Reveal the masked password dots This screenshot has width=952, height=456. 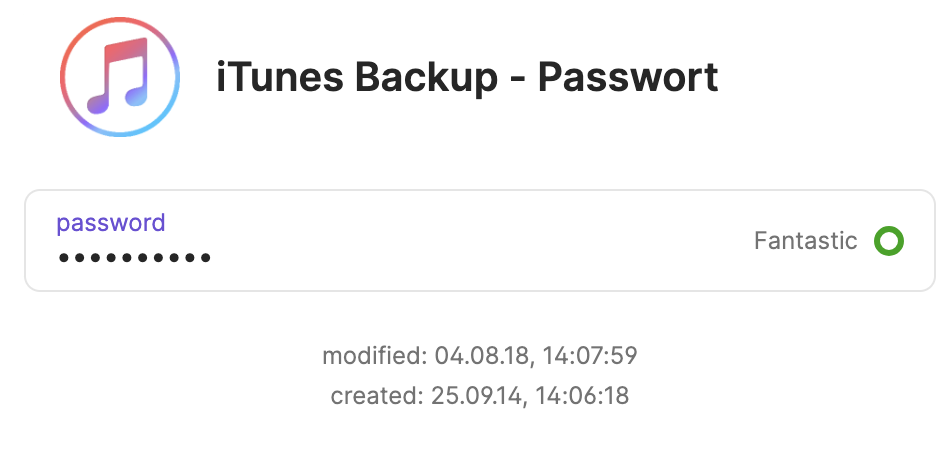pos(134,258)
